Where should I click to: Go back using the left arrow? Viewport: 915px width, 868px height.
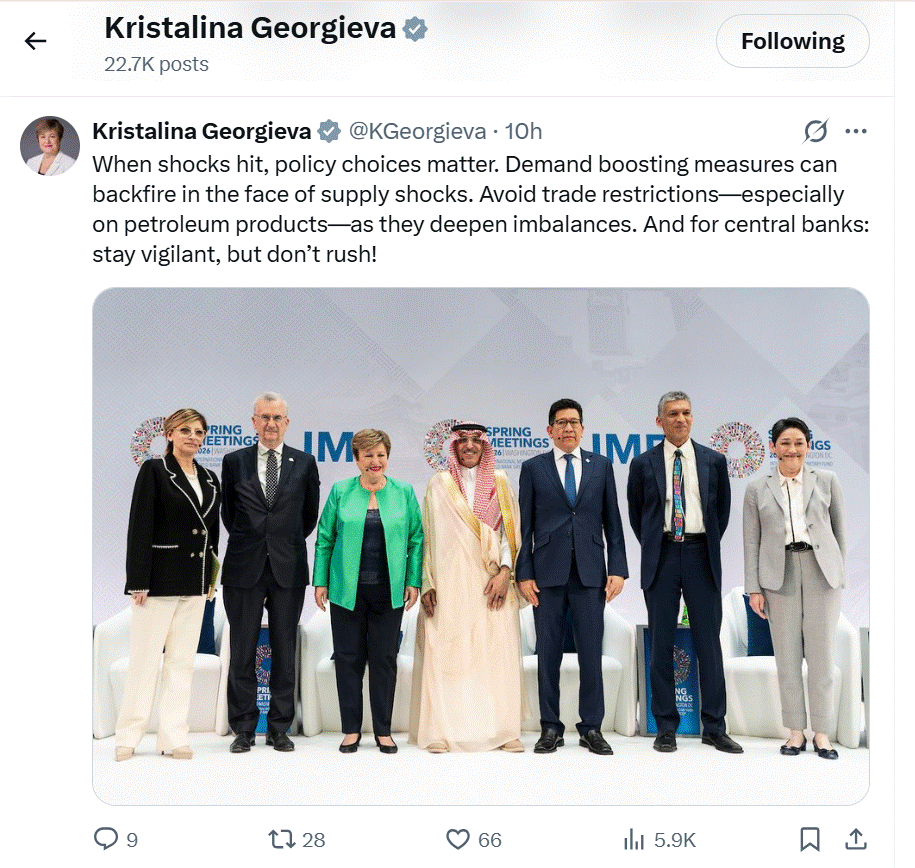click(36, 41)
